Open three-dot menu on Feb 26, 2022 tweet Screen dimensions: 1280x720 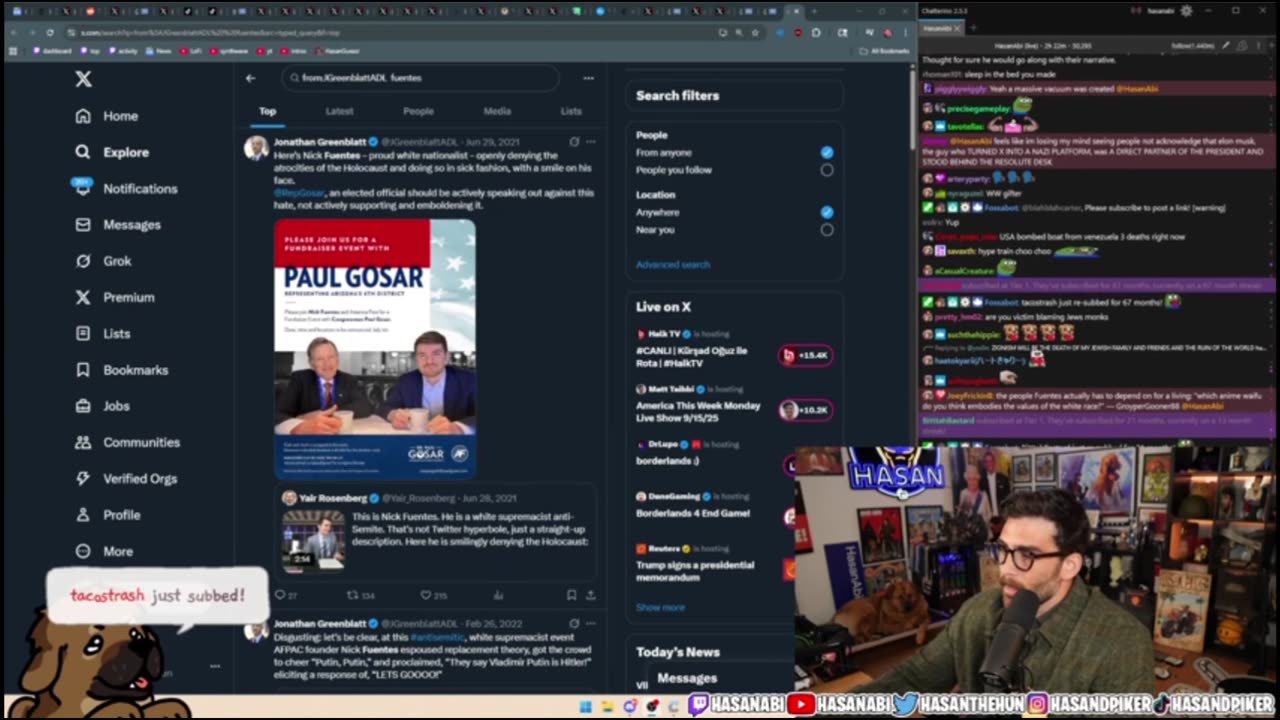(x=591, y=623)
